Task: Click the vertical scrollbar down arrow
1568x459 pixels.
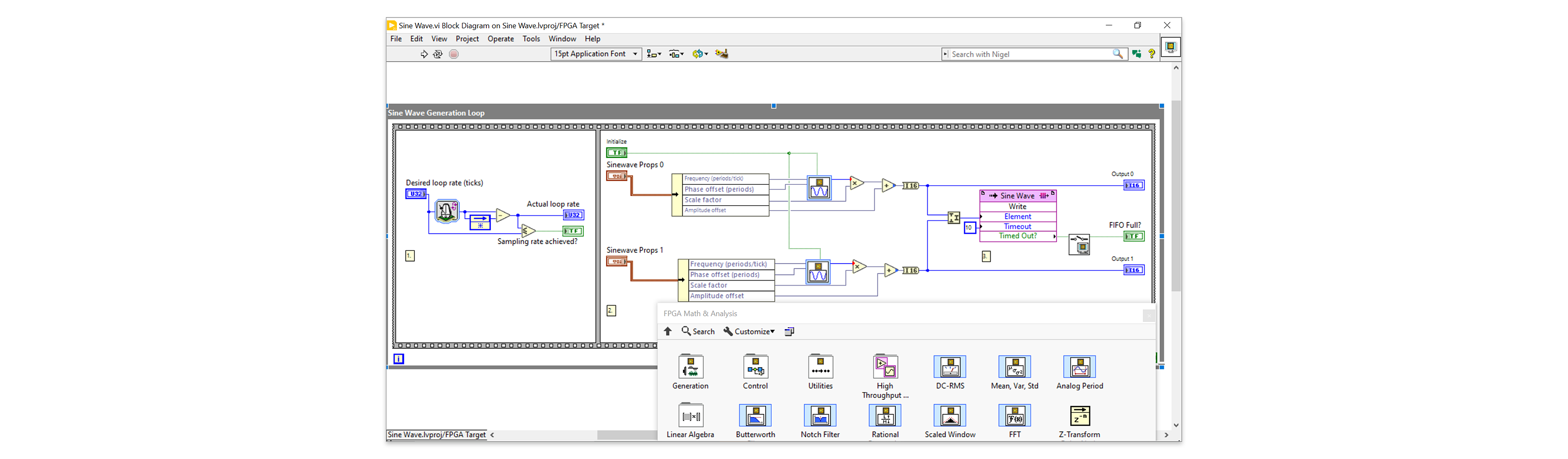Action: [1176, 425]
